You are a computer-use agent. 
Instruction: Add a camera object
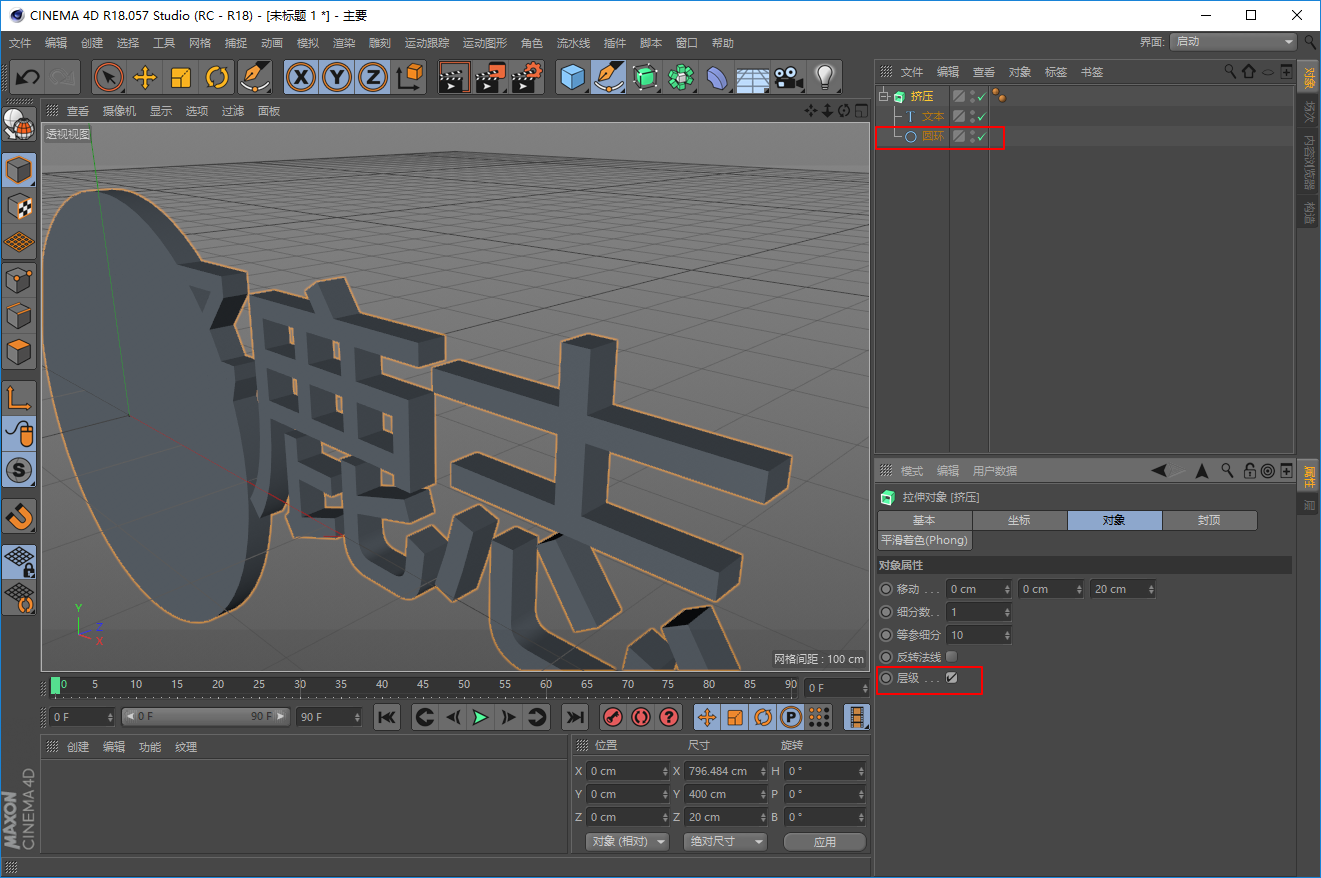click(789, 77)
